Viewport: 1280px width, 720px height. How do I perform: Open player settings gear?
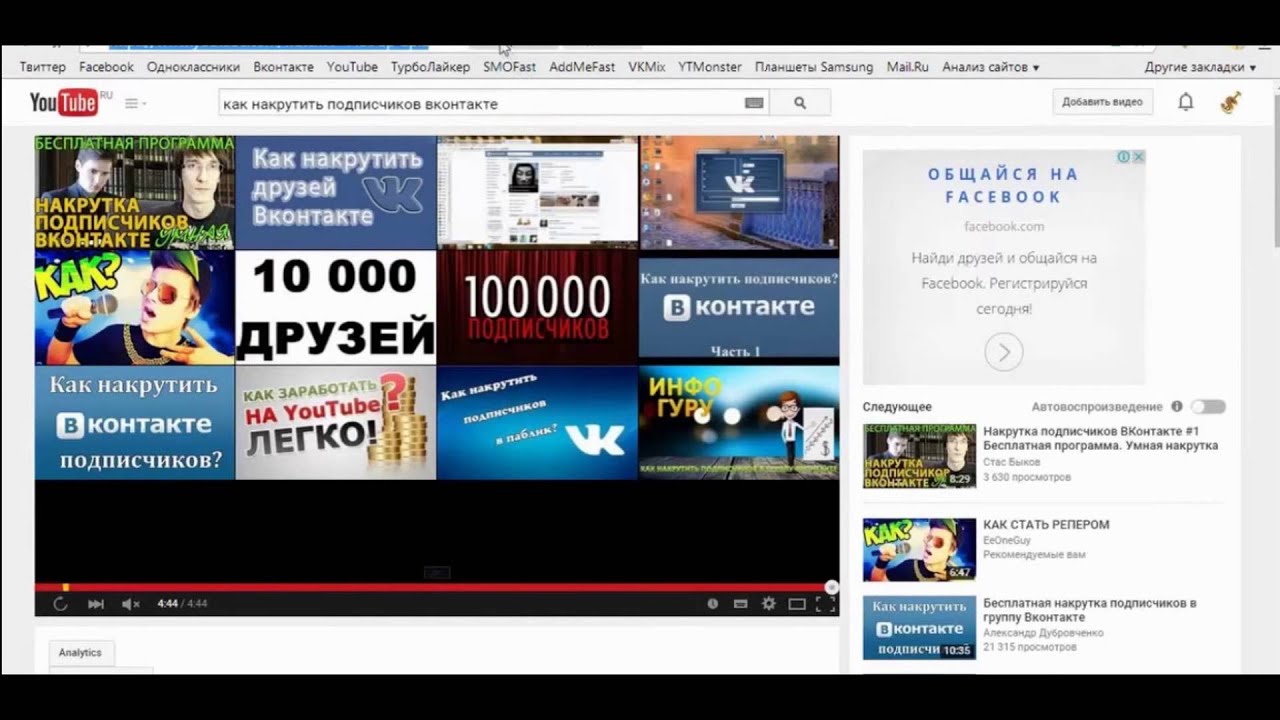(x=769, y=604)
